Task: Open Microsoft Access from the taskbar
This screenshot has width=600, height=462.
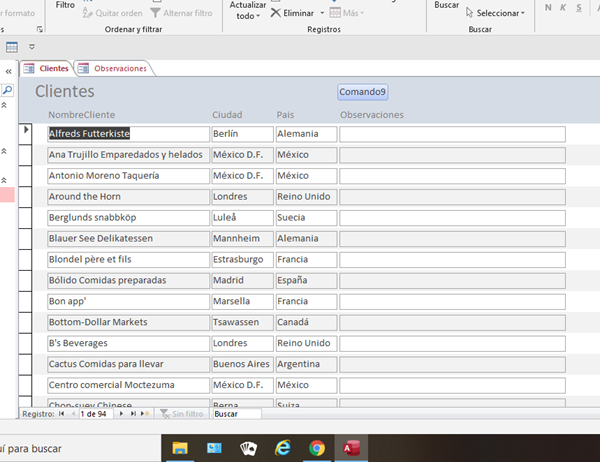Action: [351, 448]
